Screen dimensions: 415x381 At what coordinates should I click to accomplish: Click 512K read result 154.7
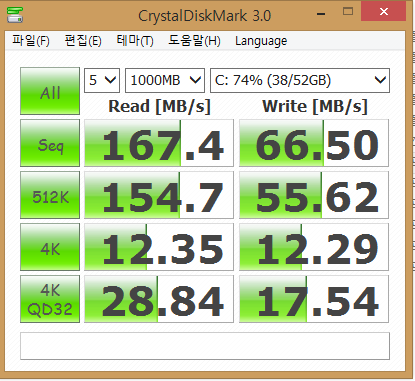159,195
